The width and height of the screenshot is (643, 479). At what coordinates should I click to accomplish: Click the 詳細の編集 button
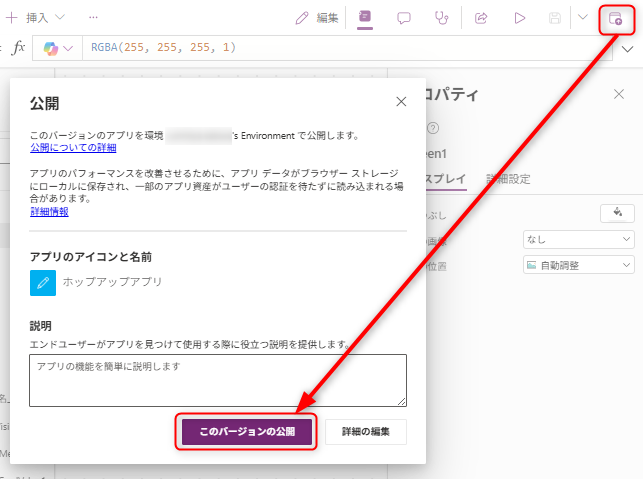coord(366,431)
